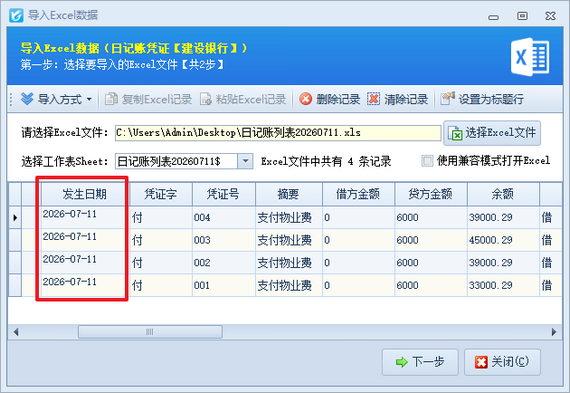The width and height of the screenshot is (570, 393).
Task: Select the cell with voucher number 003
Action: 224,240
